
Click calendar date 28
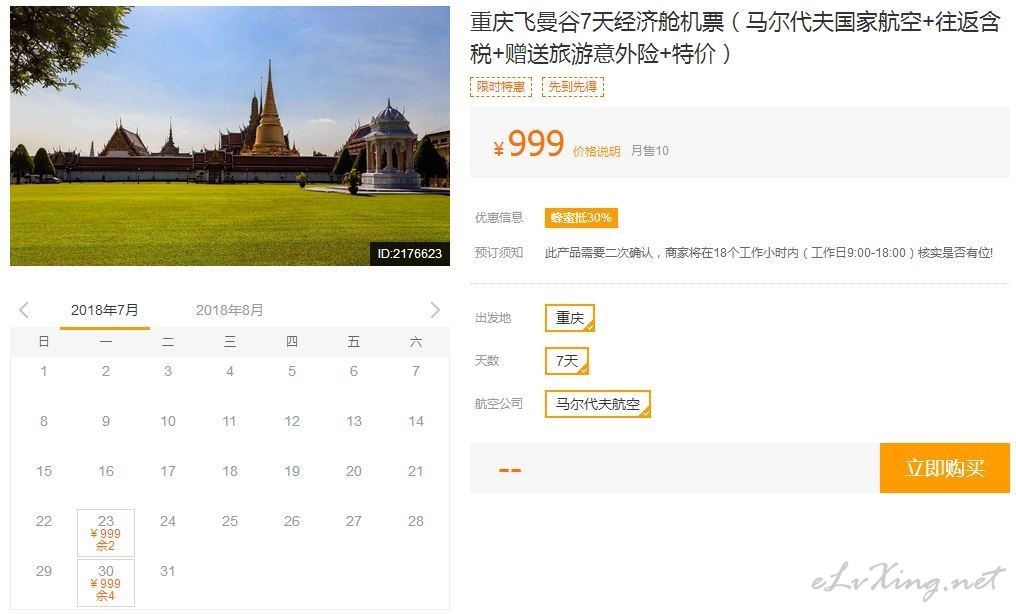(x=416, y=521)
